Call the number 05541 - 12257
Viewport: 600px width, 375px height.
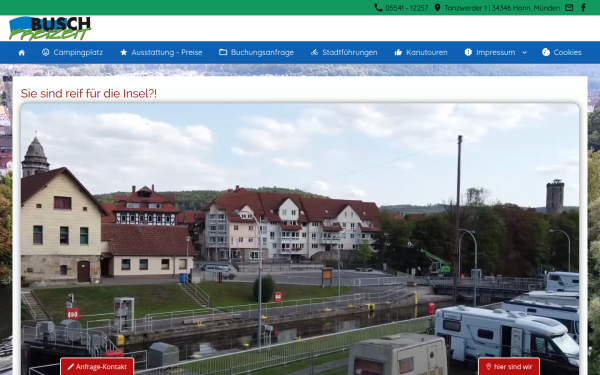[x=407, y=8]
